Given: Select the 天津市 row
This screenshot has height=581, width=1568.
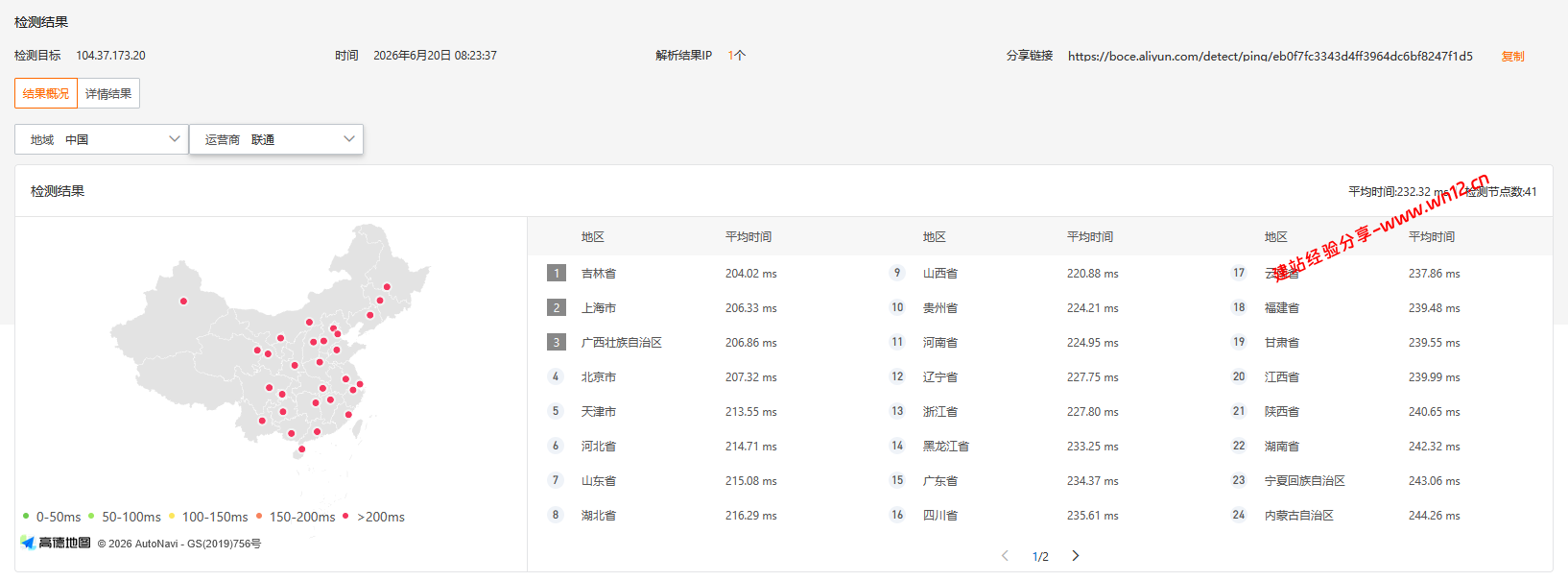Looking at the screenshot, I should click(699, 412).
